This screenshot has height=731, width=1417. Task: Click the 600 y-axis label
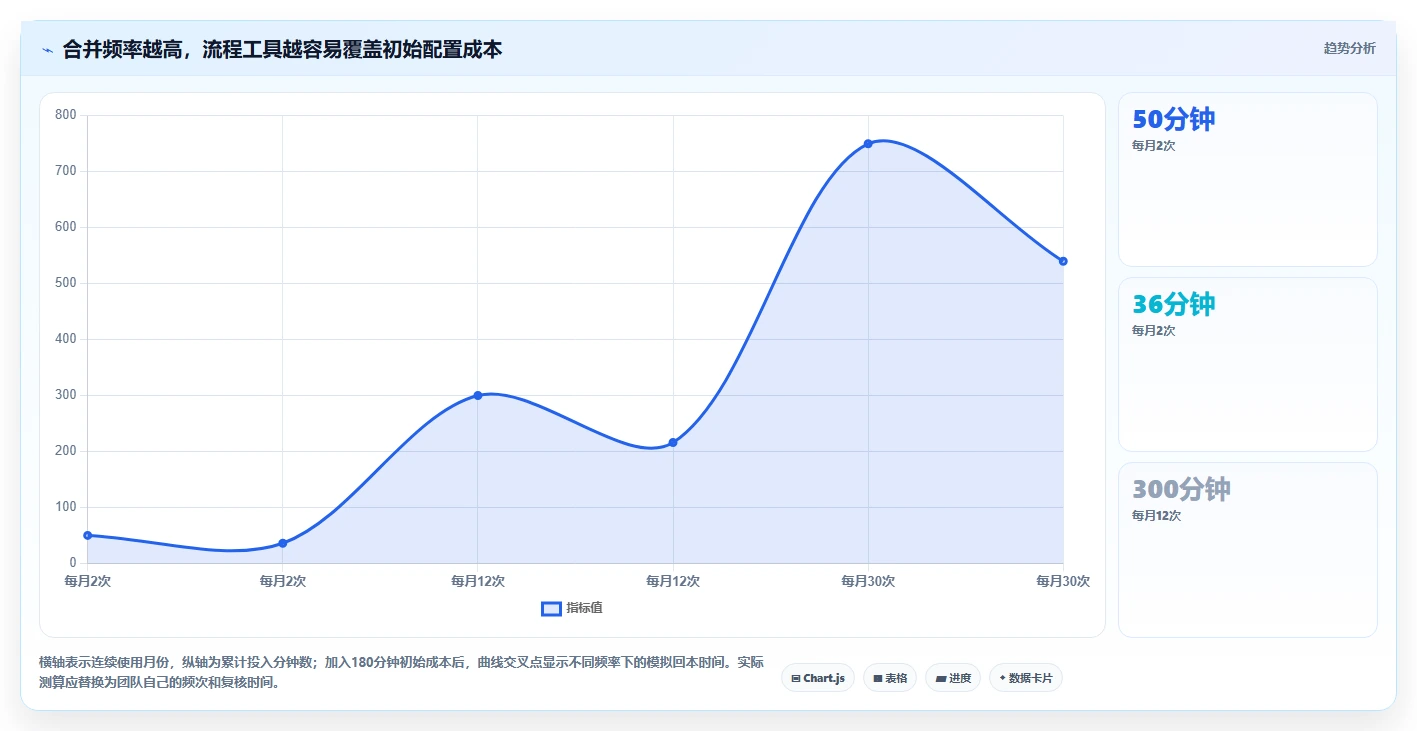tap(66, 227)
